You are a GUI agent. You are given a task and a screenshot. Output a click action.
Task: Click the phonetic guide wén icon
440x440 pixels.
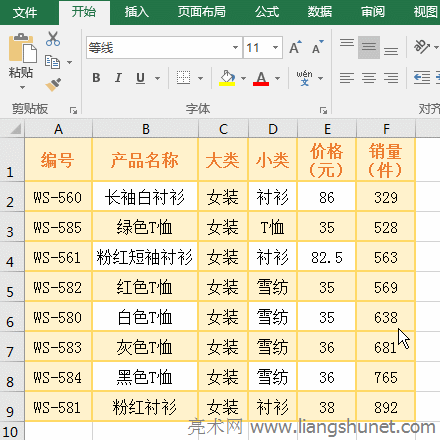(305, 78)
